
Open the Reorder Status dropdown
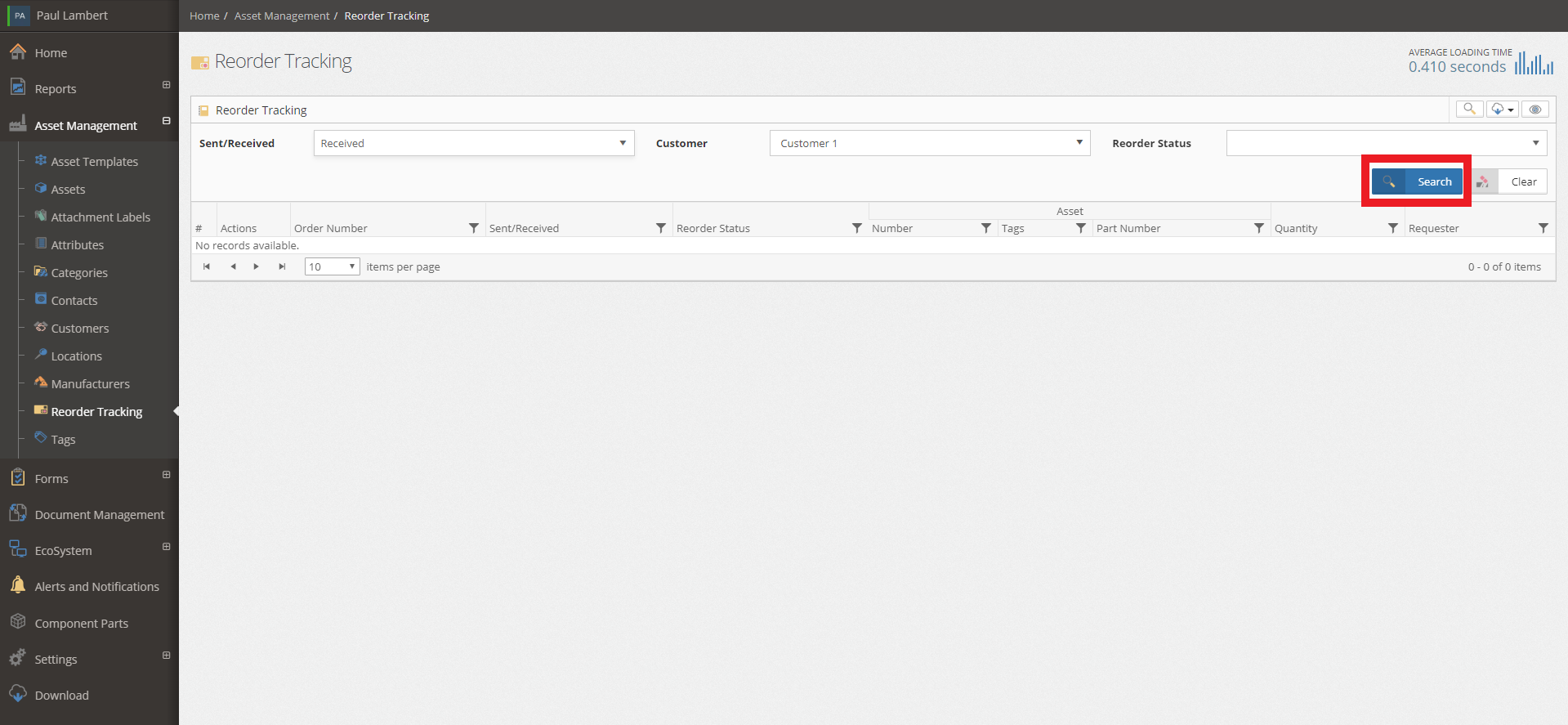[1387, 143]
